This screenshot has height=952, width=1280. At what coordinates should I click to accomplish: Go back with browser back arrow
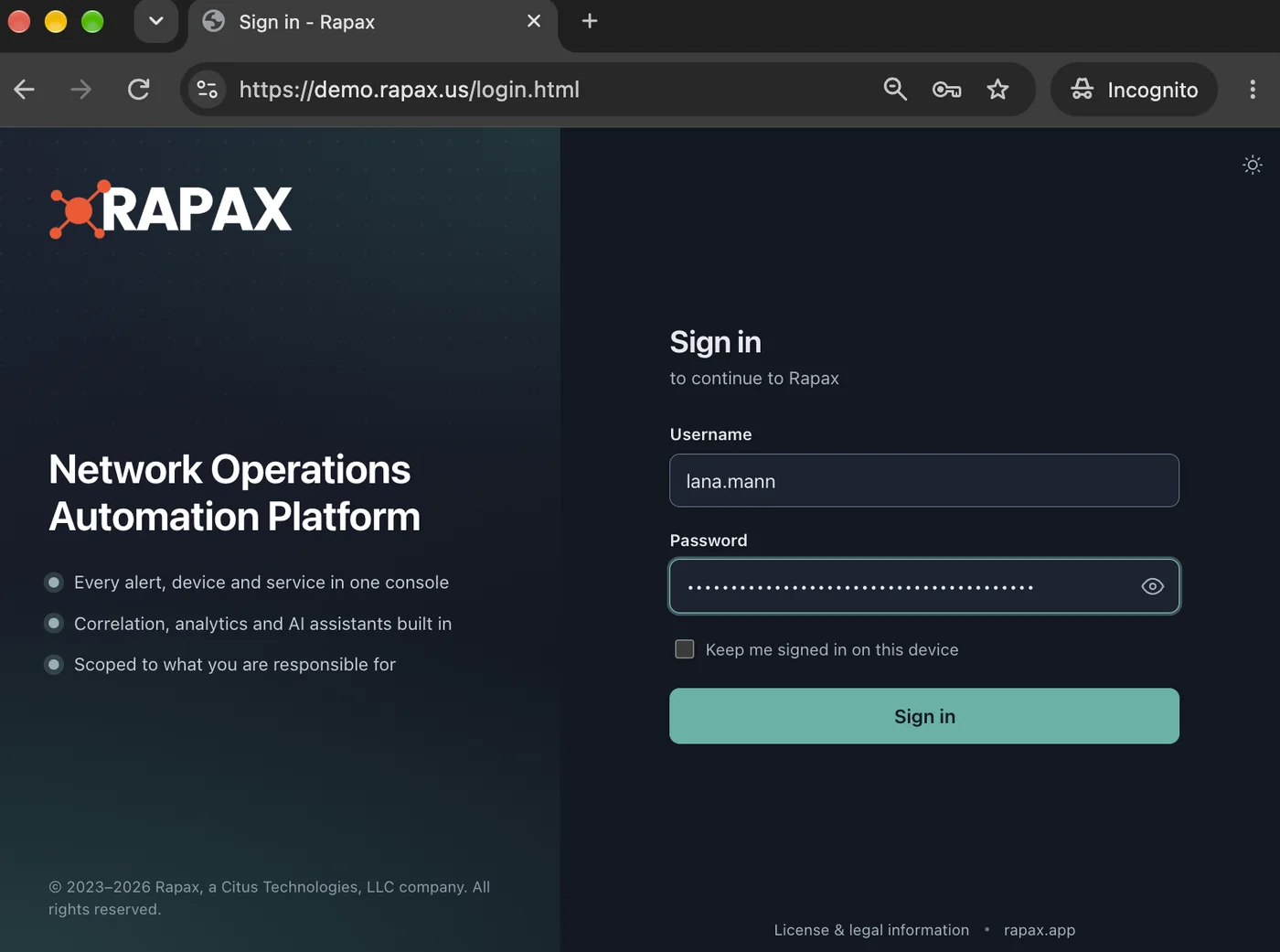click(25, 90)
